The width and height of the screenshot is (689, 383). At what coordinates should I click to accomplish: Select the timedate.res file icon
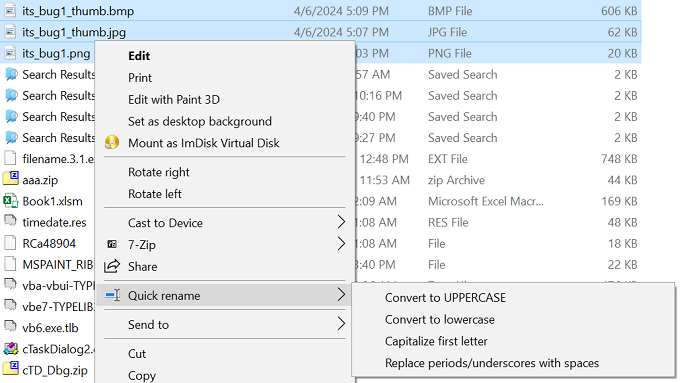pos(10,220)
